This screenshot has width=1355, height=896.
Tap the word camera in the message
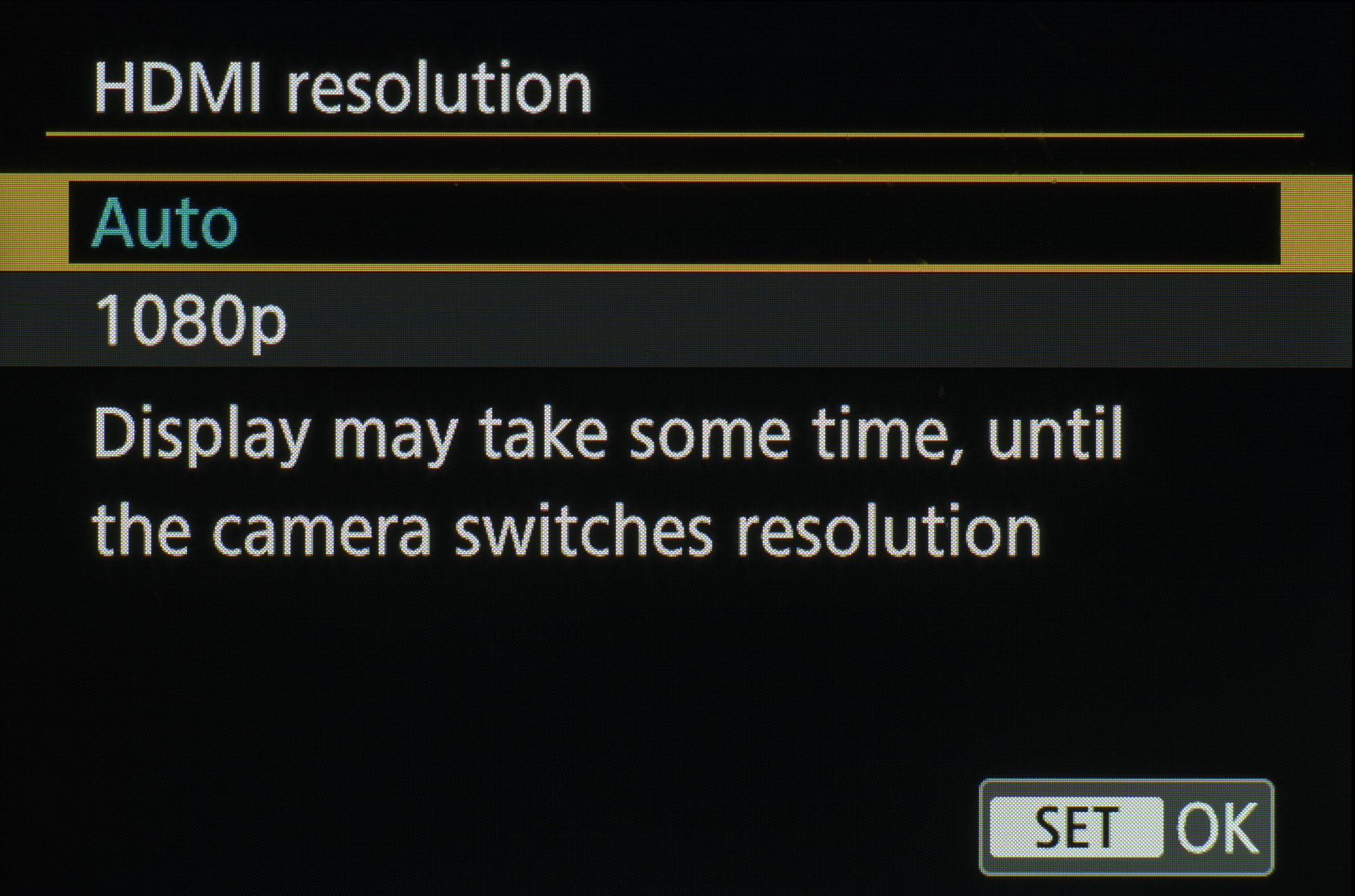pos(322,534)
